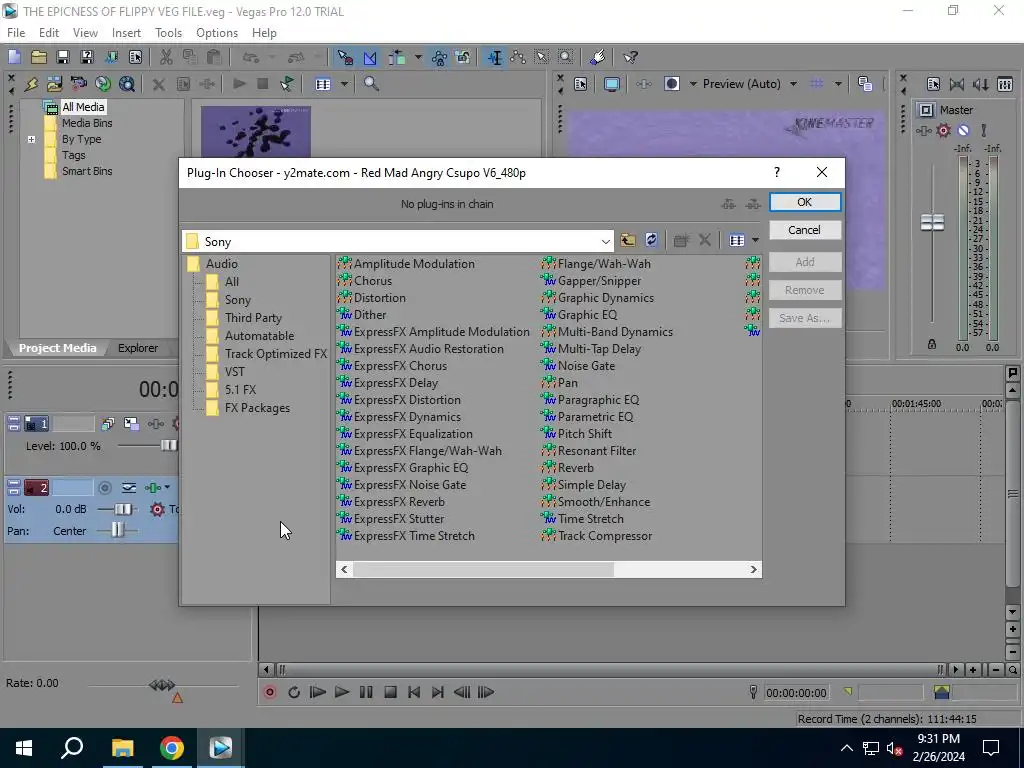Screen dimensions: 1024x768
Task: Click Dim Output speaker icon in mixer
Action: pos(980,84)
